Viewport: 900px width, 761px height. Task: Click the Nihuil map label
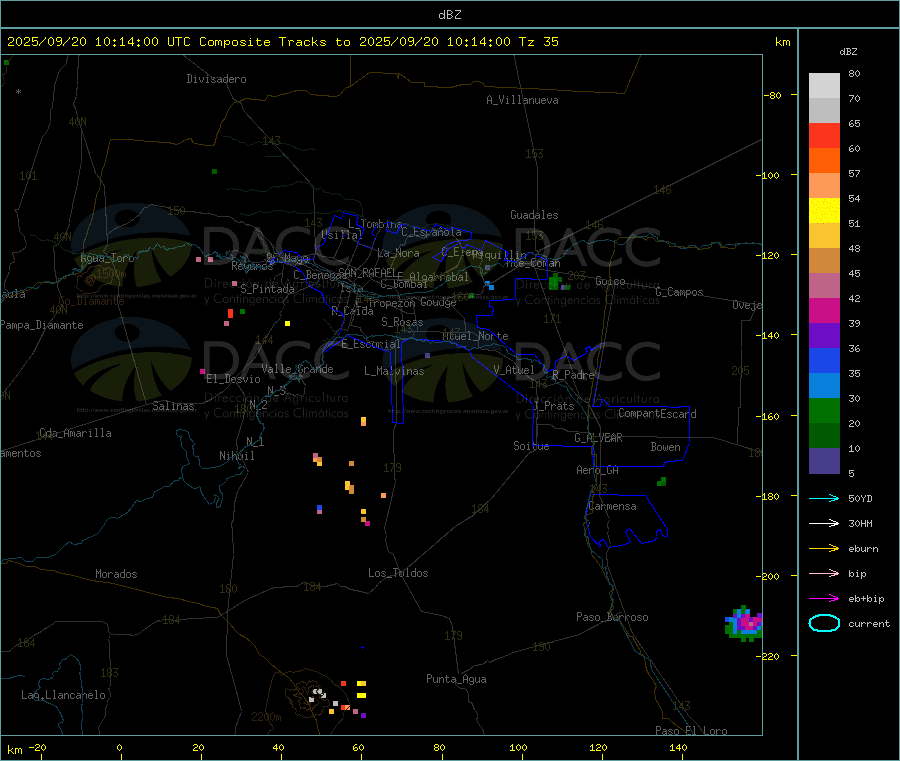click(x=236, y=456)
